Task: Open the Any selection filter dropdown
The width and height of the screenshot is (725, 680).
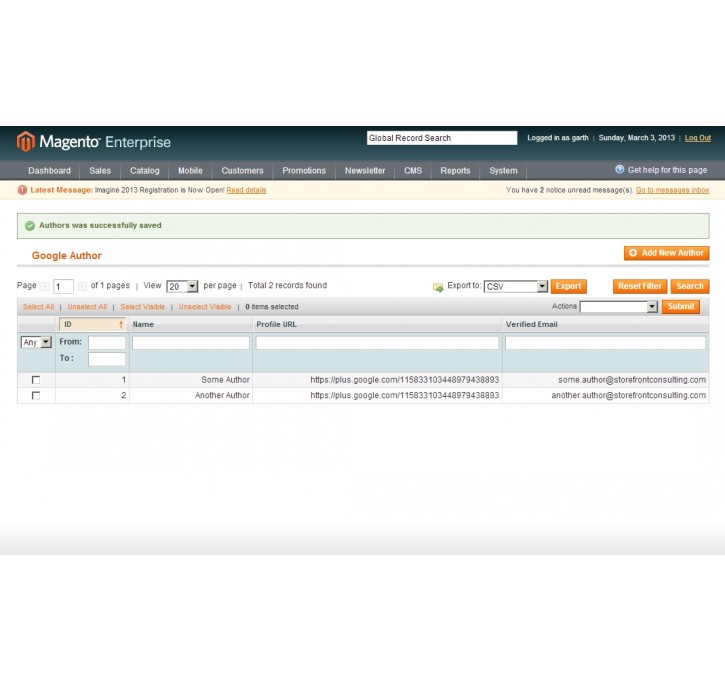Action: click(x=36, y=343)
